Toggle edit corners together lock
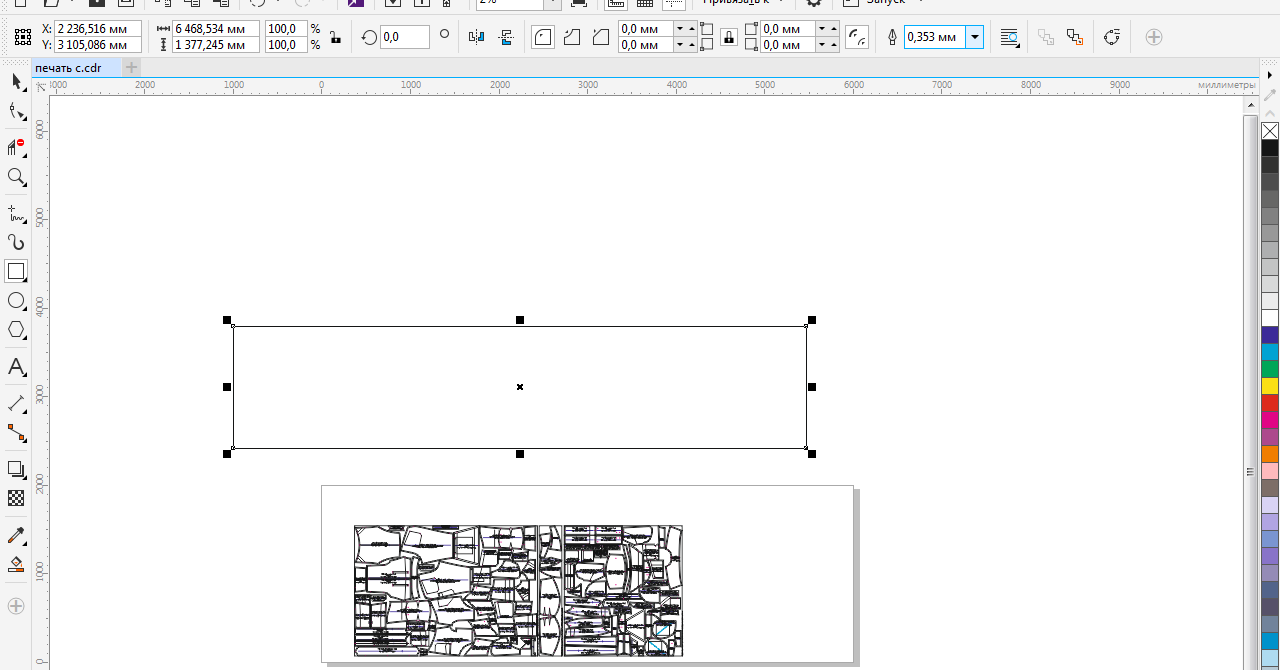1280x670 pixels. click(x=728, y=37)
